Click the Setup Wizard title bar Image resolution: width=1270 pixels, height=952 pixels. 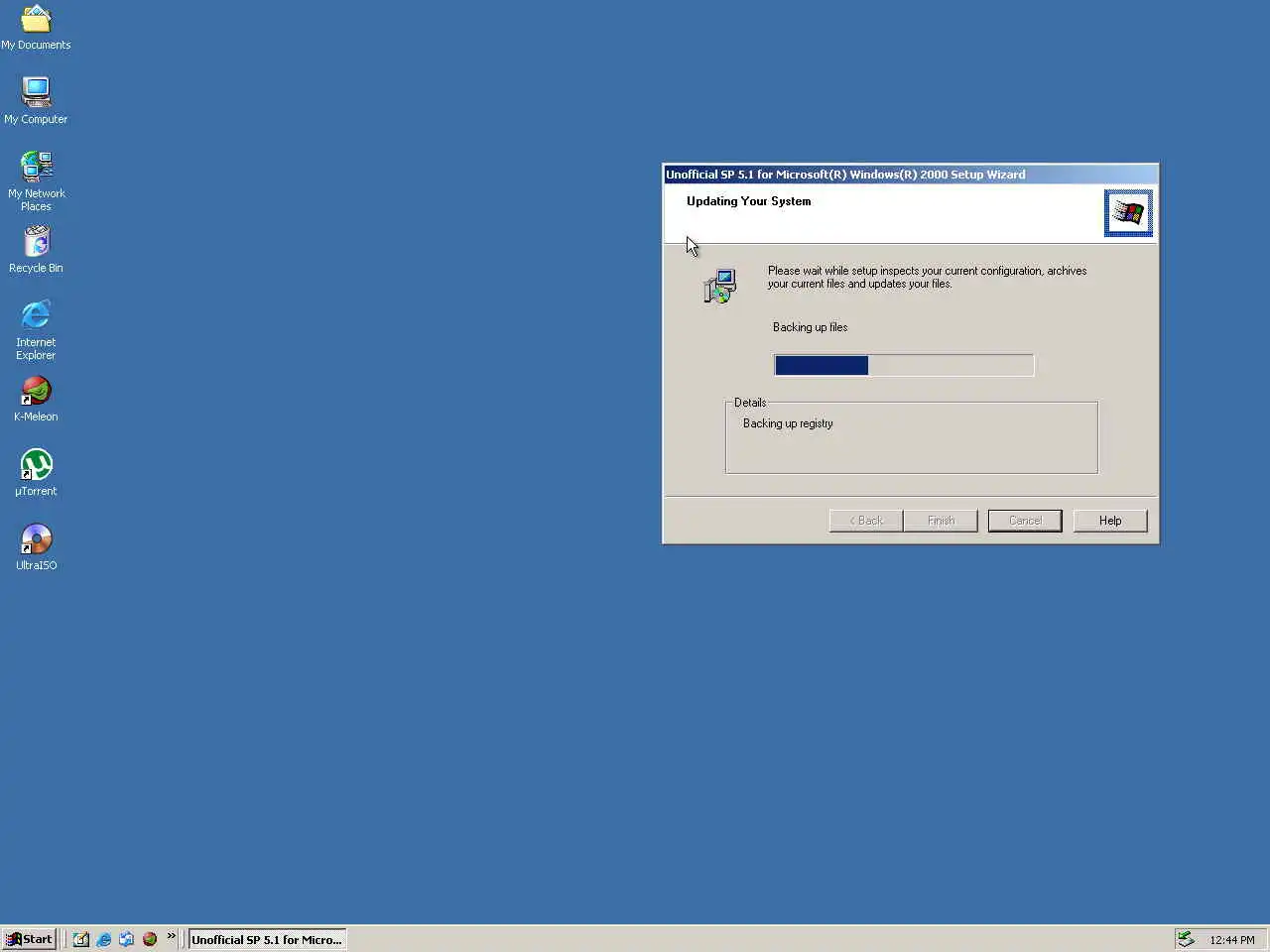click(x=911, y=175)
